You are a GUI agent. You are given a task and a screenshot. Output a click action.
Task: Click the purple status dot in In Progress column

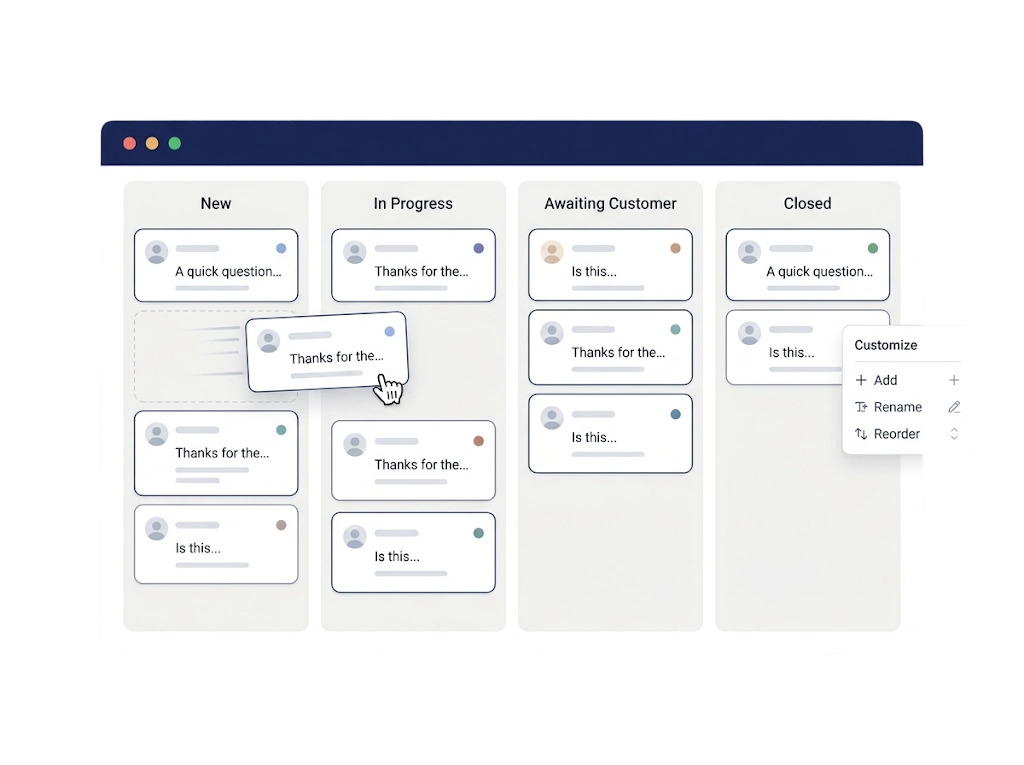478,248
